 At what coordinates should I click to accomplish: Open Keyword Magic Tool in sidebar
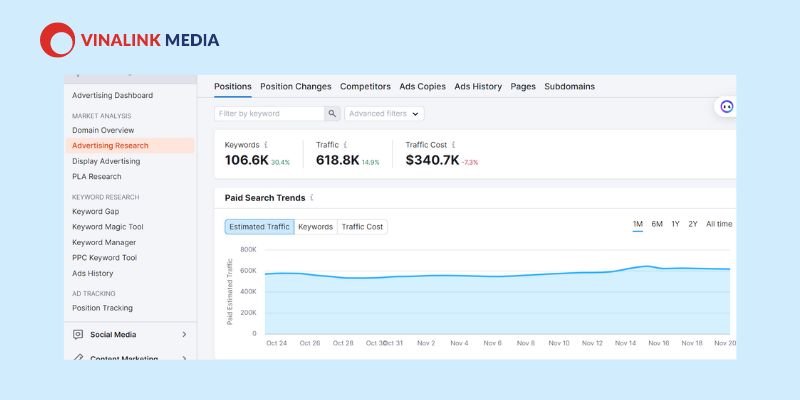[108, 227]
